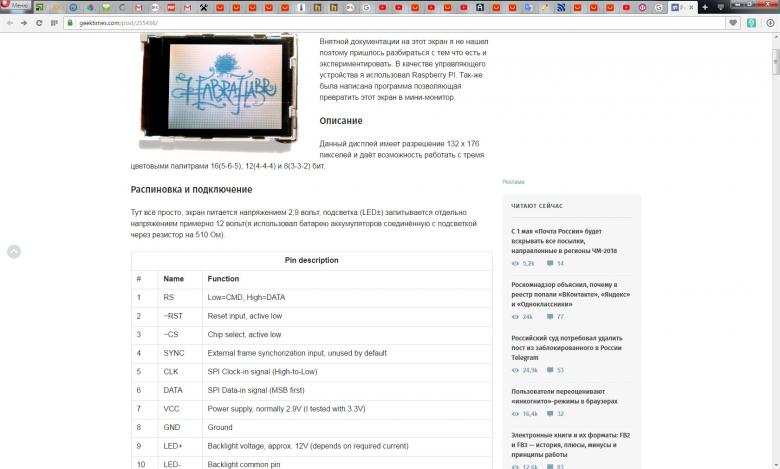Click the Описание heading
The width and height of the screenshot is (780, 469).
341,121
